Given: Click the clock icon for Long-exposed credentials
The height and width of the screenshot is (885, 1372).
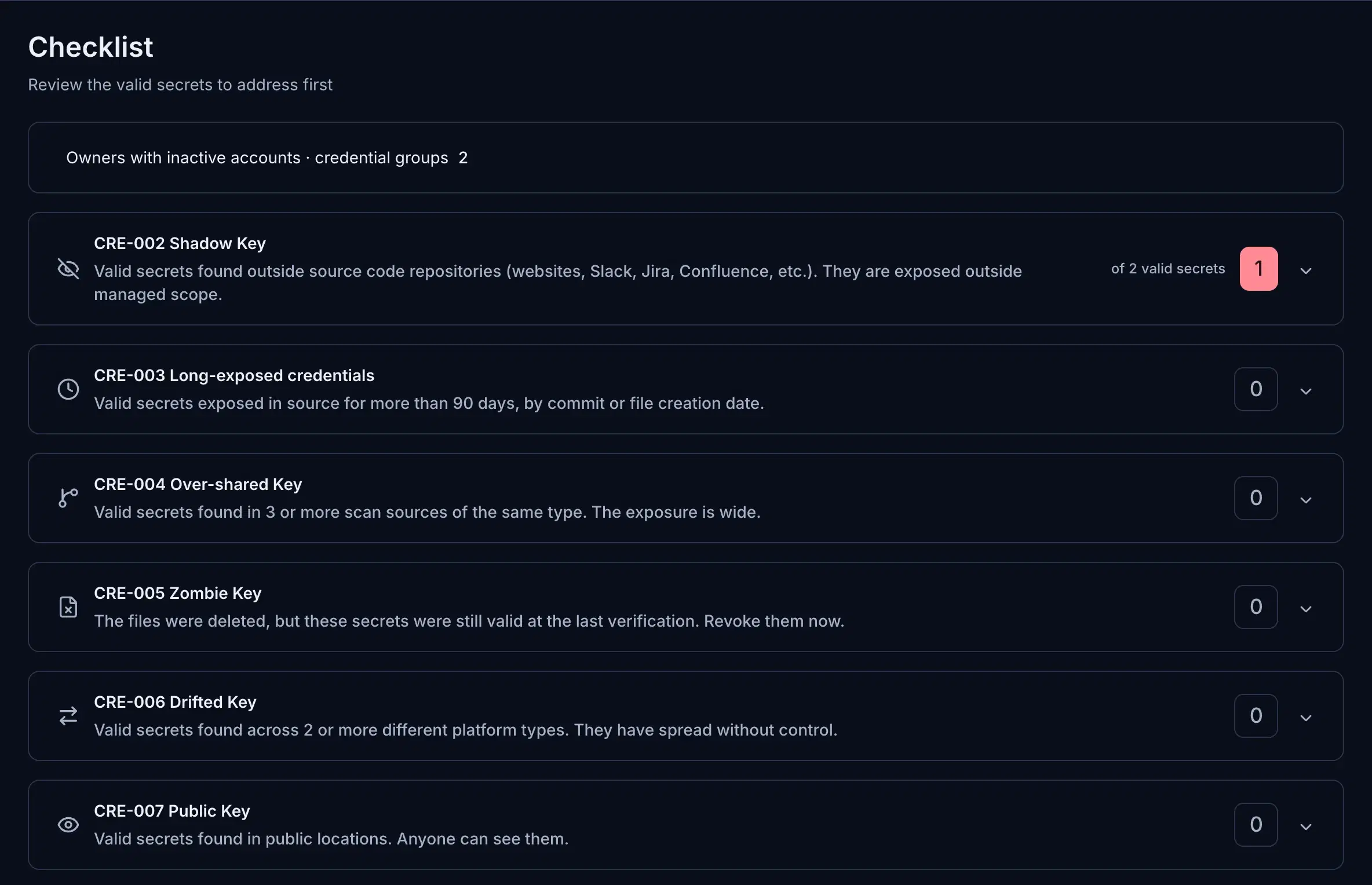Looking at the screenshot, I should click(68, 389).
